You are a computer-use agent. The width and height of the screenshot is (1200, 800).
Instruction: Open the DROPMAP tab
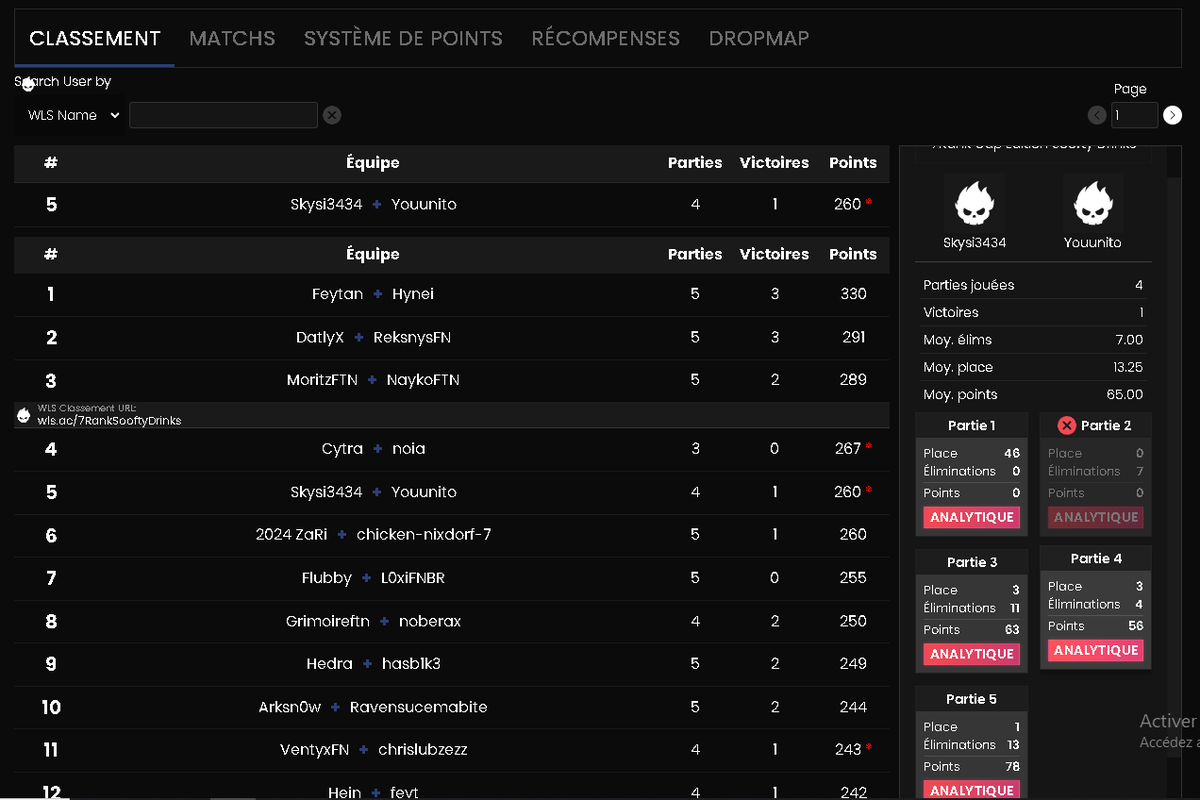(x=759, y=39)
